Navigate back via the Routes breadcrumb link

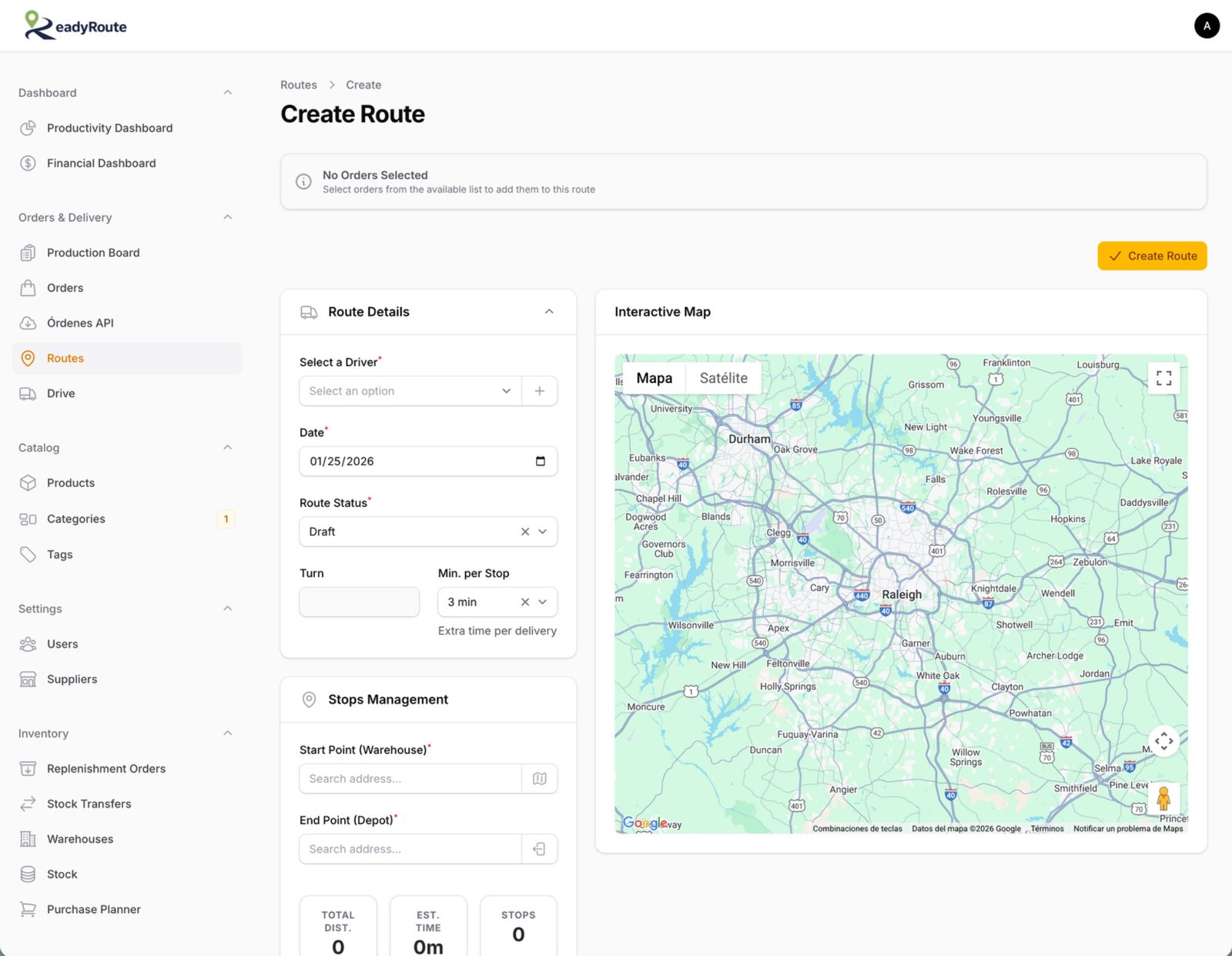click(299, 85)
